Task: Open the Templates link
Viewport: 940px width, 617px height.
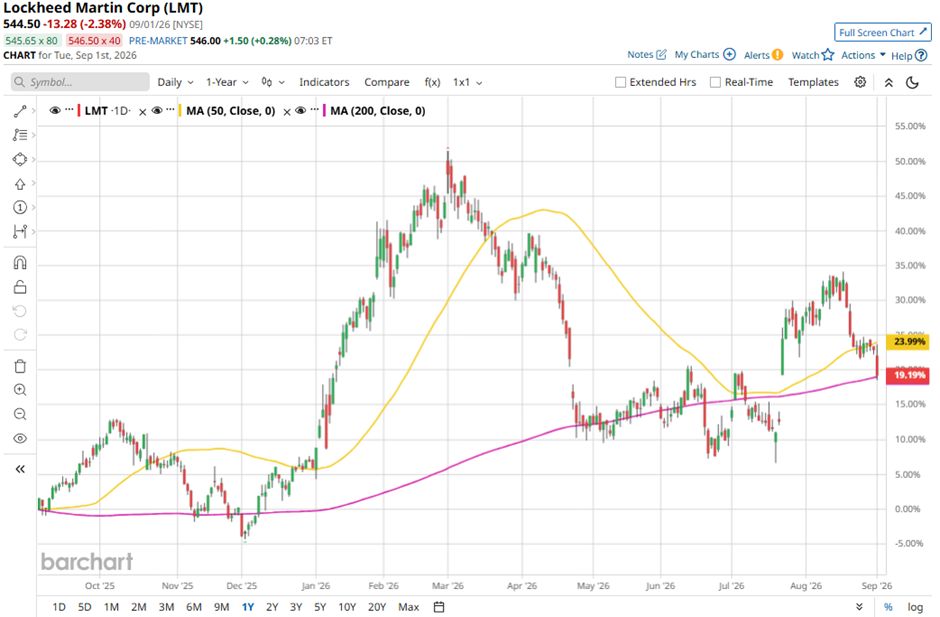Action: pyautogui.click(x=813, y=82)
